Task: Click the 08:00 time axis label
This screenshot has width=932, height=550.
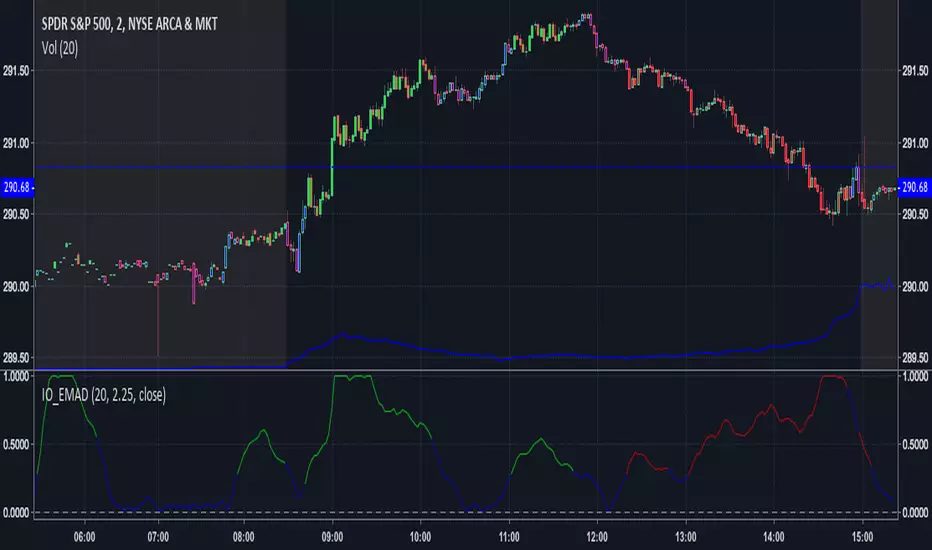Action: (244, 537)
